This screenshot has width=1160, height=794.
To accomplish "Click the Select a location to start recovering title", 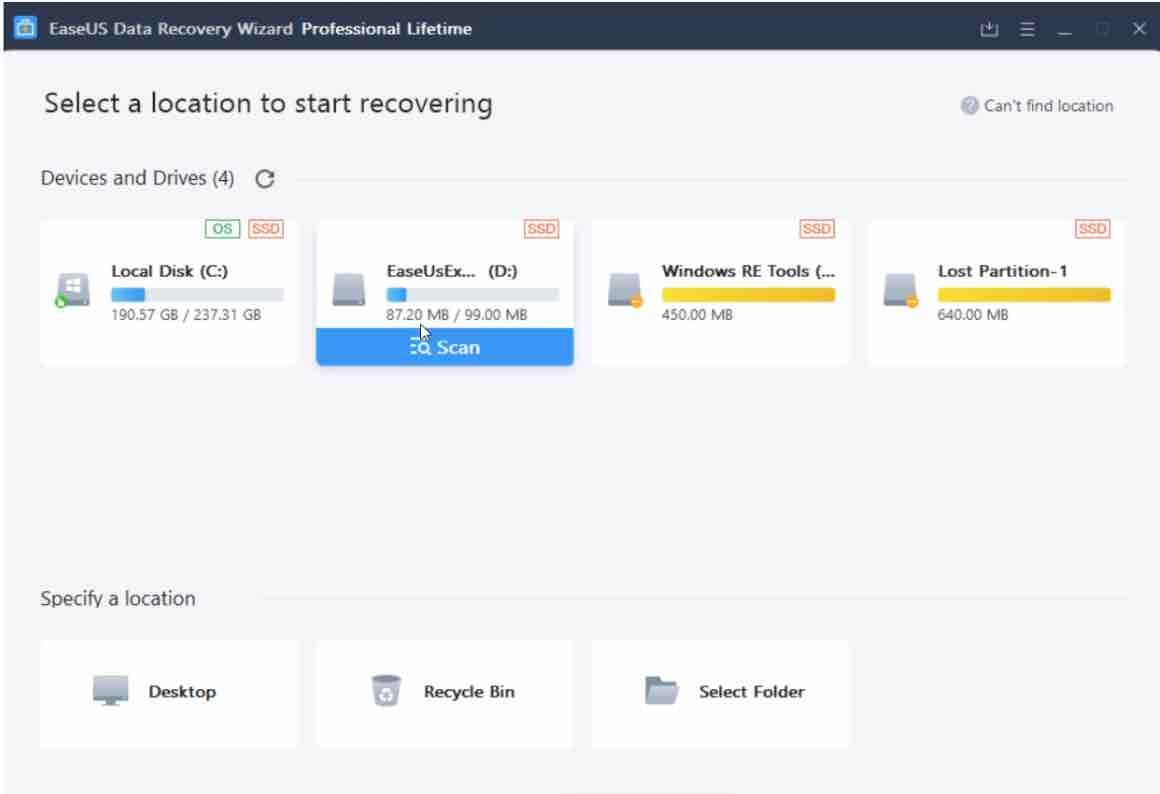I will (268, 104).
